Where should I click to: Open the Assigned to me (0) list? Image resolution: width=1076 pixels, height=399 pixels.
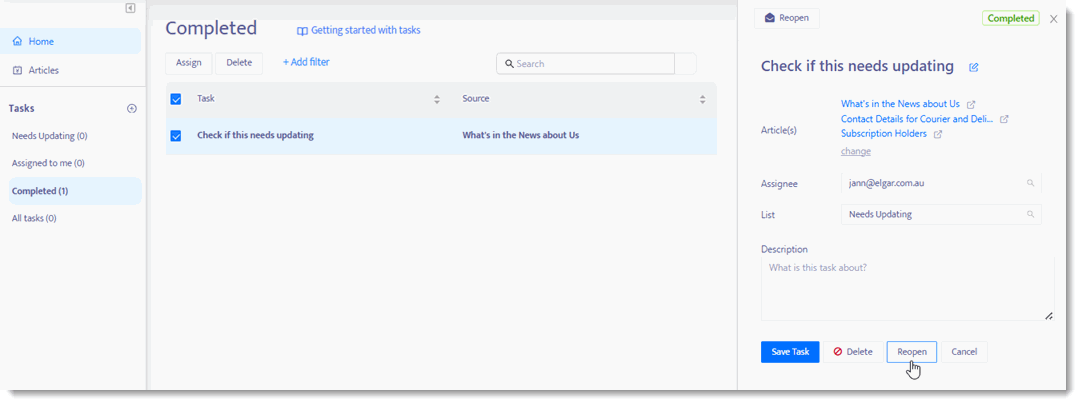(x=48, y=163)
